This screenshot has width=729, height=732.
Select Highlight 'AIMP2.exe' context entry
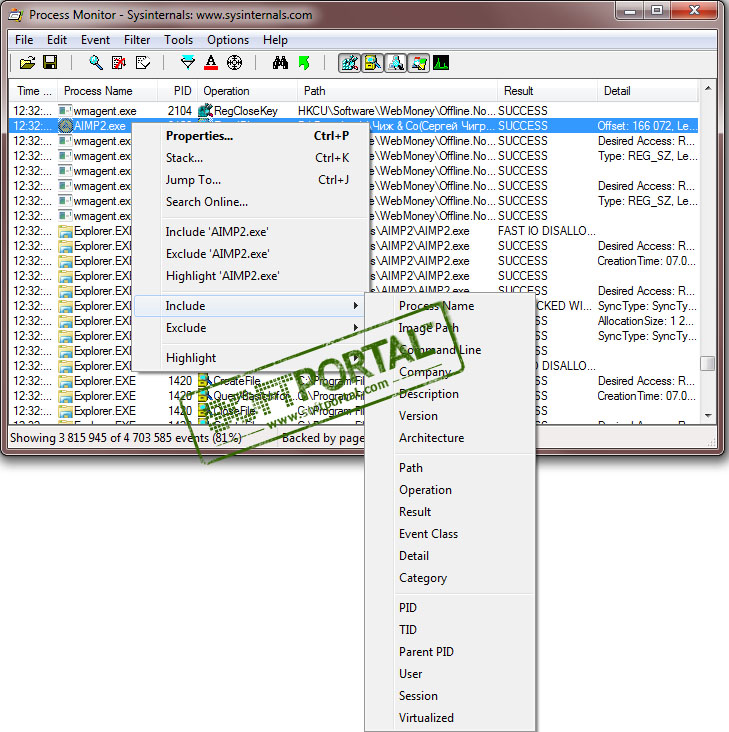tap(251, 275)
